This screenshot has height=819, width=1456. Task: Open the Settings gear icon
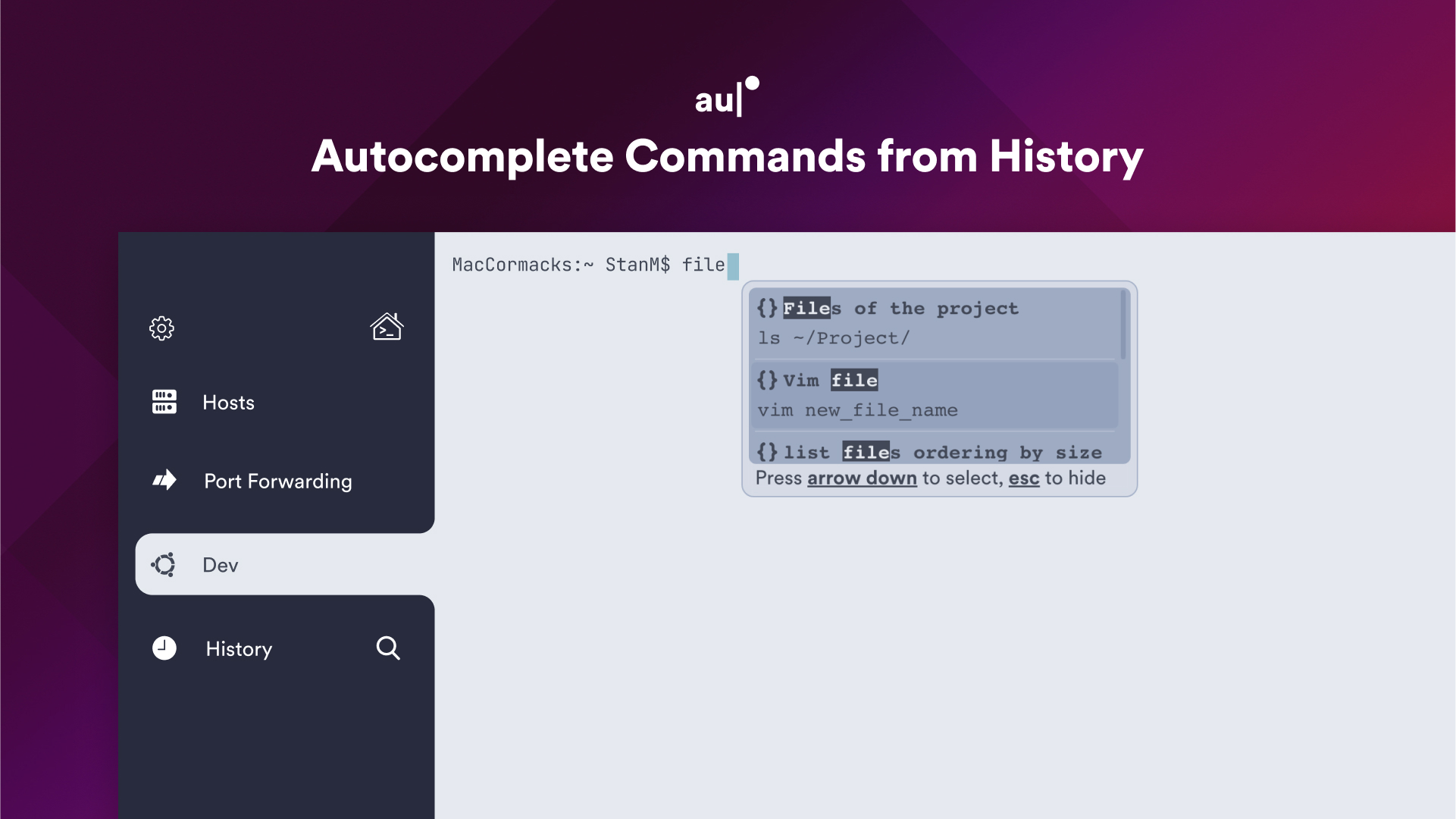(161, 328)
